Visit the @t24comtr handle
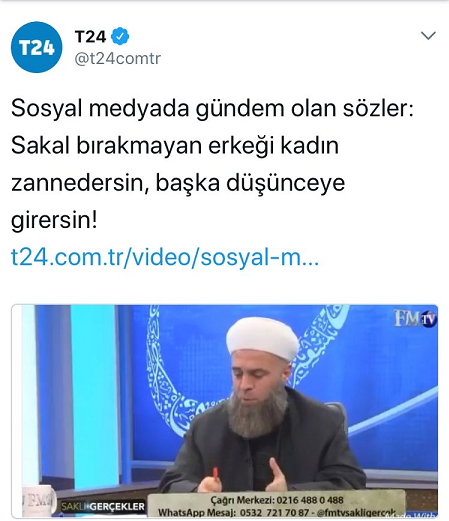 click(x=118, y=59)
